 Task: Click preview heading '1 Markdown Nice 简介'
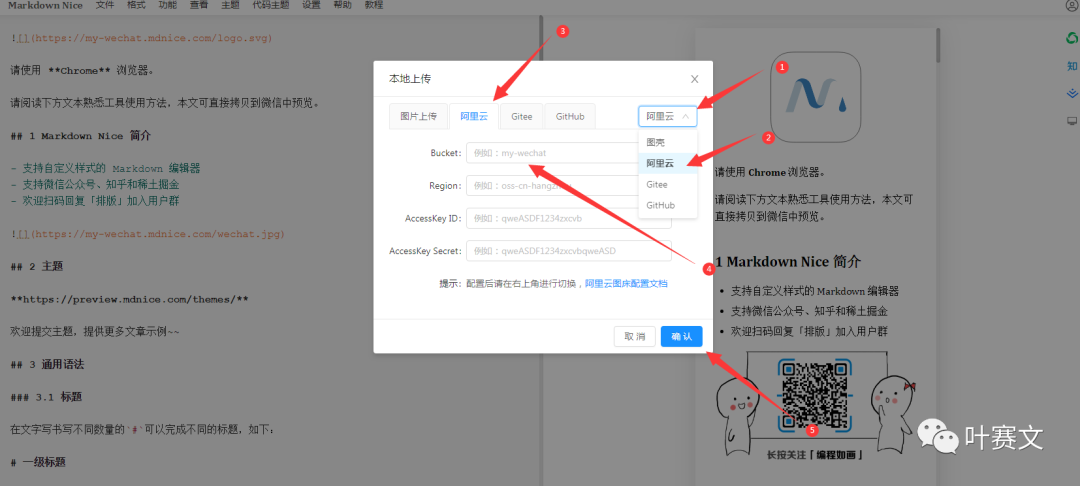click(x=788, y=262)
